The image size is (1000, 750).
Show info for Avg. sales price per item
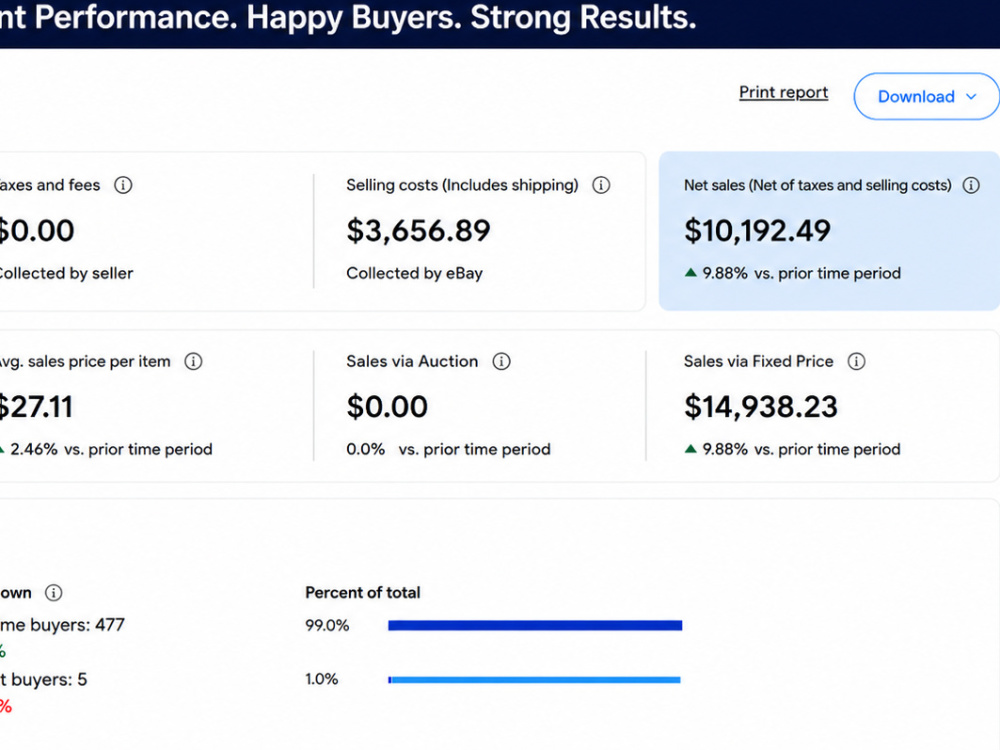[193, 362]
